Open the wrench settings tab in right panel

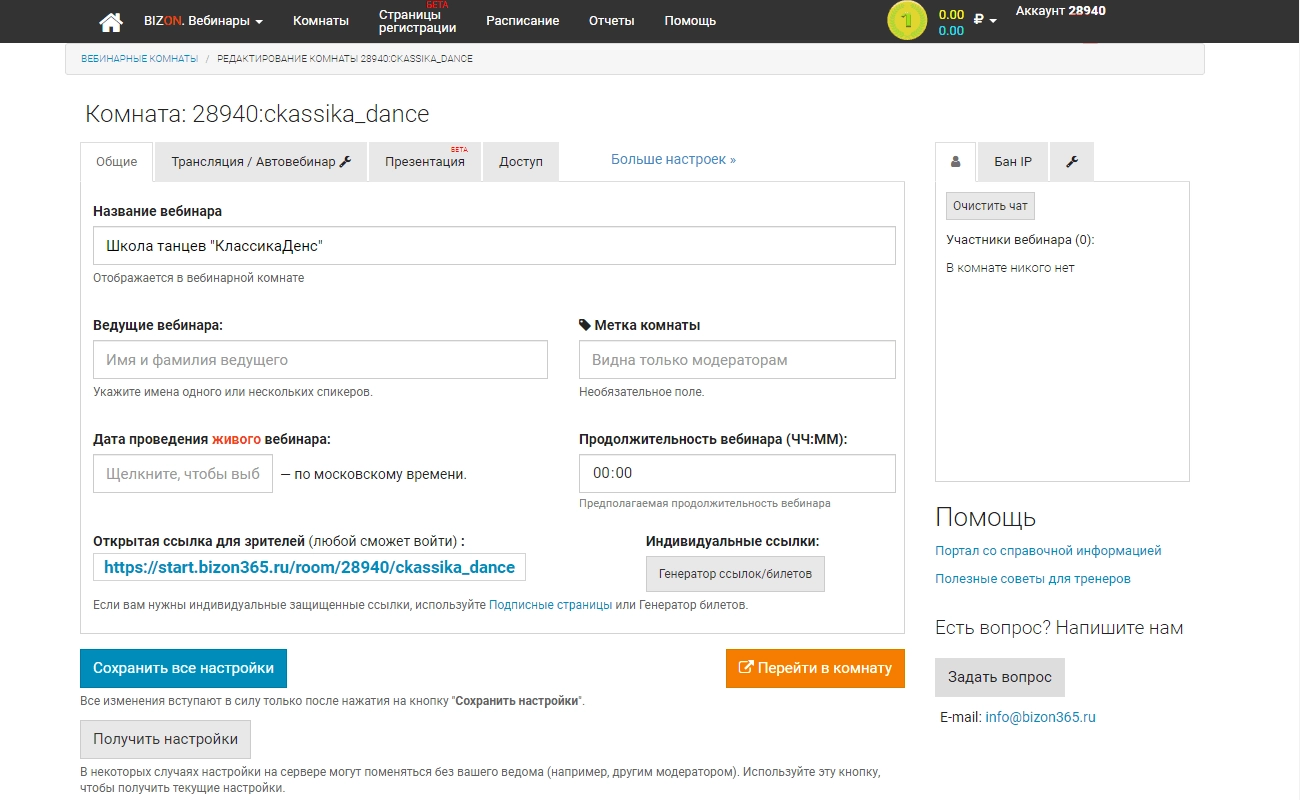point(1071,162)
